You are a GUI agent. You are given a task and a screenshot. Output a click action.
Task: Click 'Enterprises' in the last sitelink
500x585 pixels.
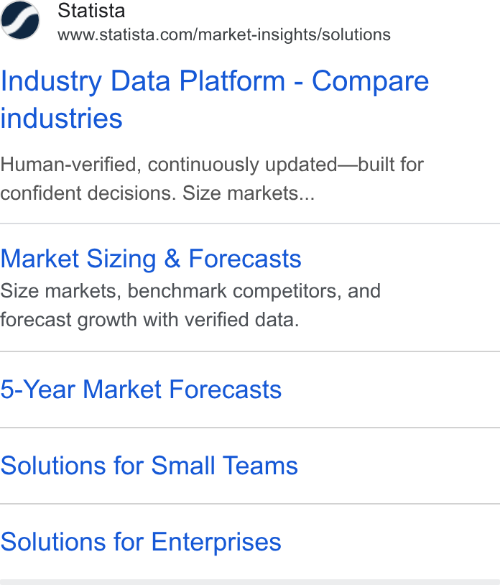coord(216,542)
